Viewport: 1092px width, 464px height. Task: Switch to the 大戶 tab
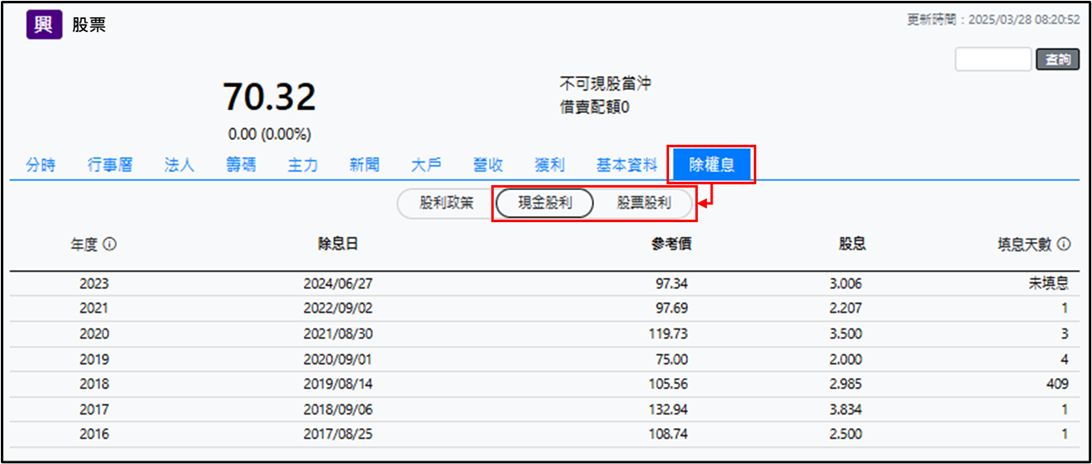coord(427,165)
